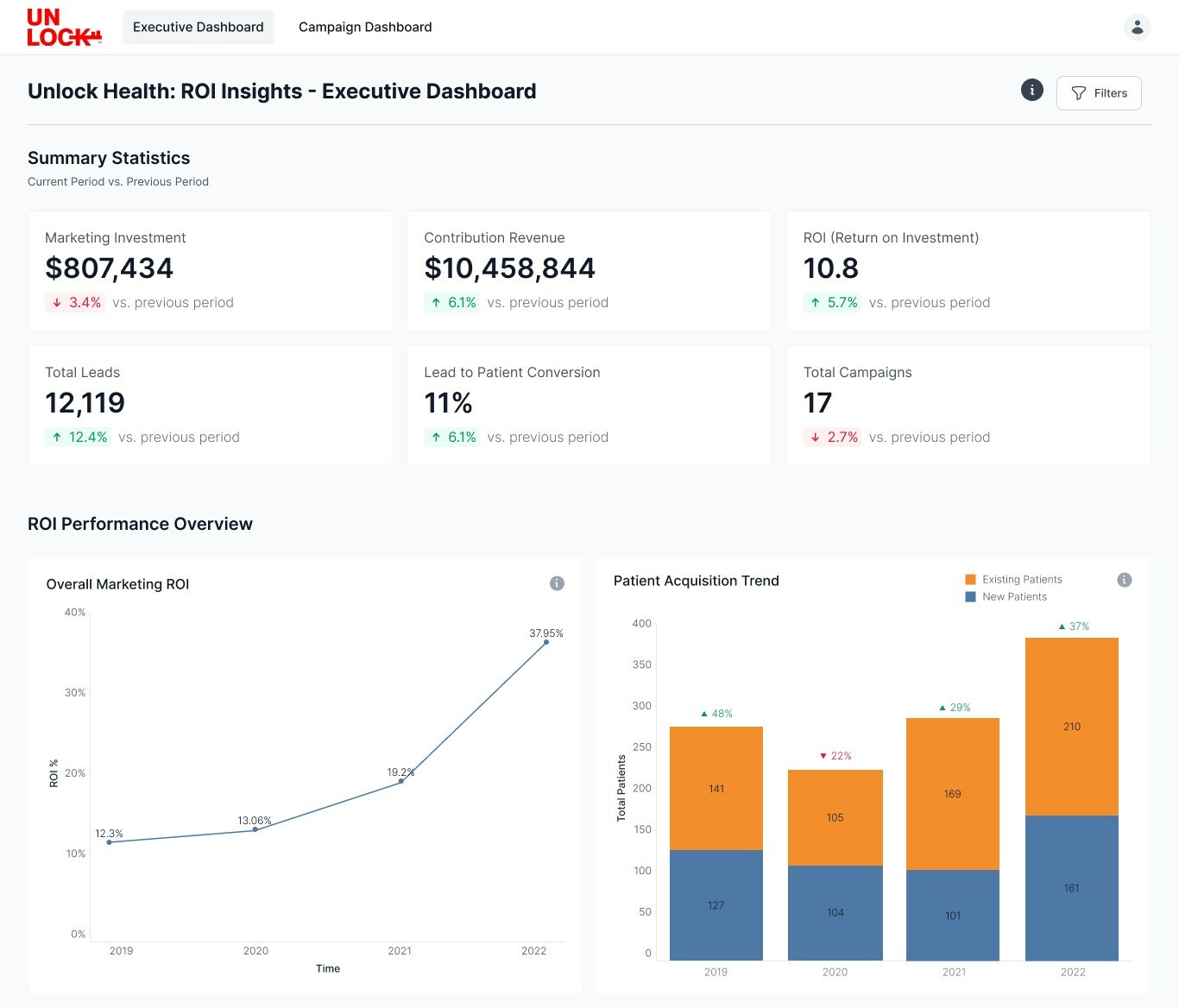Click the orange Existing Patients legend swatch
Screen dimensions: 1179x1008
pyautogui.click(x=970, y=579)
